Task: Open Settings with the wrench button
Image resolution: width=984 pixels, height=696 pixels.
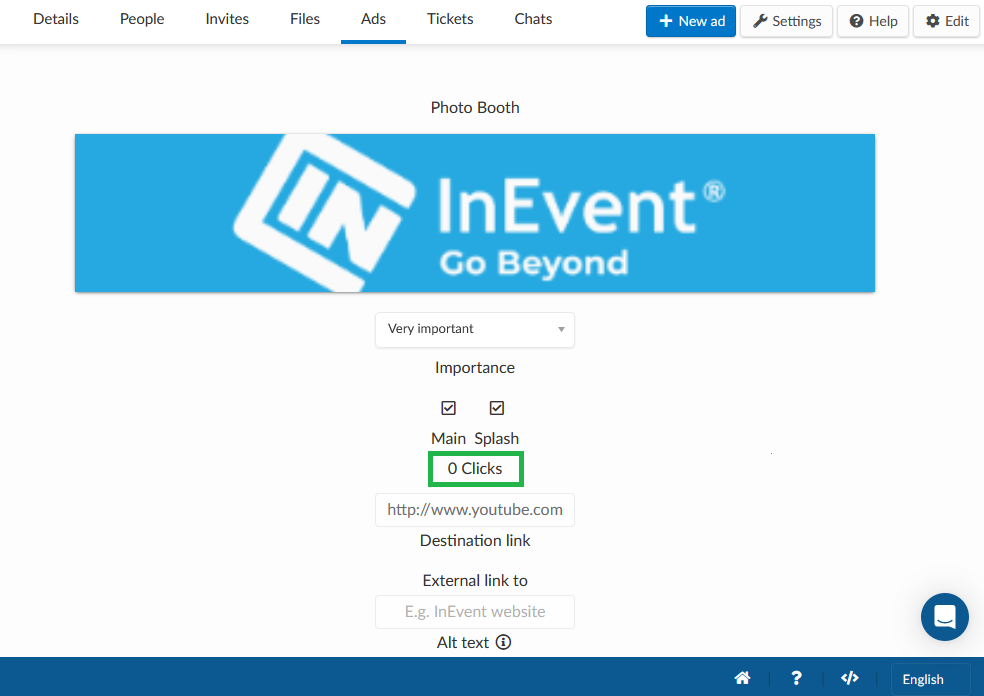Action: [786, 21]
